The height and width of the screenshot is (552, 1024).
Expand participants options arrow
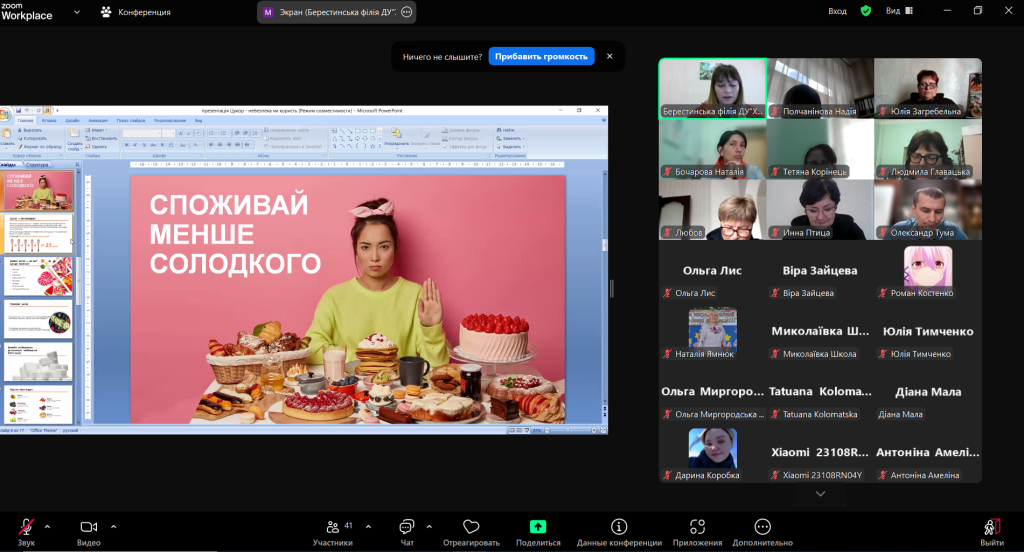(368, 527)
